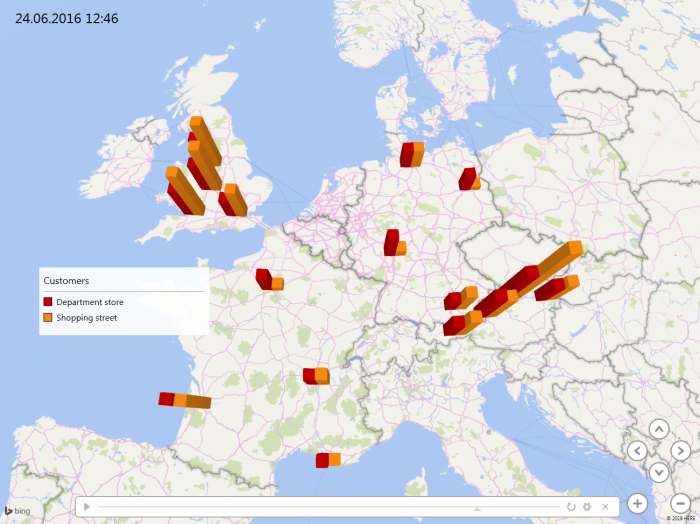Rotate map left with left arrow
700x524 pixels.
[x=637, y=450]
